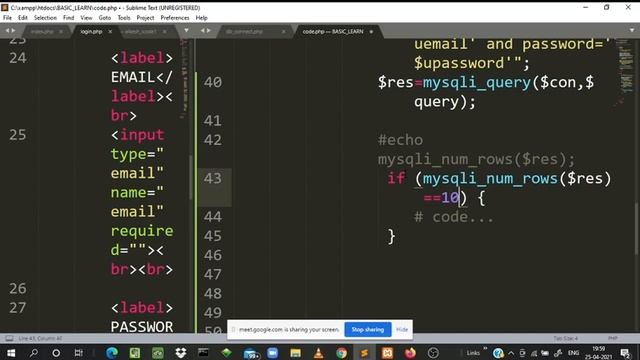
Task: Open taskbar search icon
Action: [x=34, y=353]
